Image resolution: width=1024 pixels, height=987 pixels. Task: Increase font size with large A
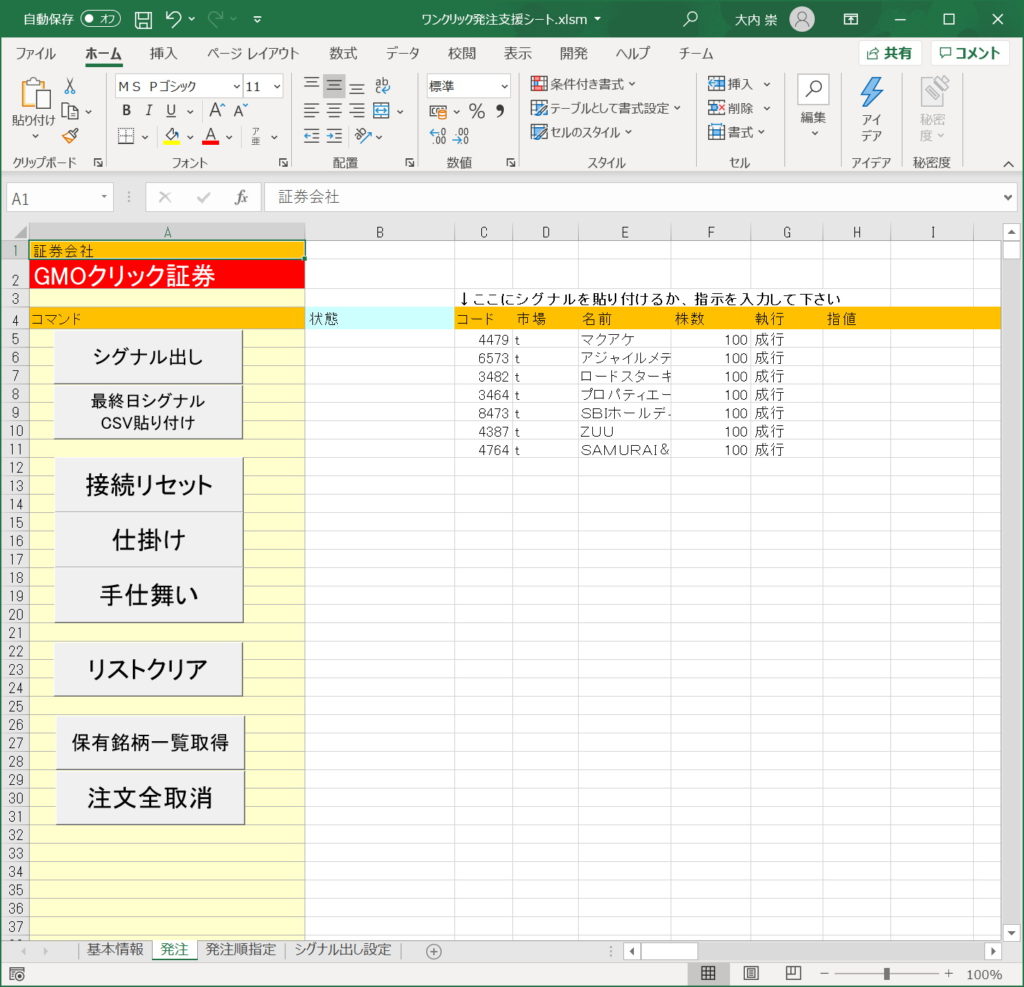pyautogui.click(x=217, y=110)
